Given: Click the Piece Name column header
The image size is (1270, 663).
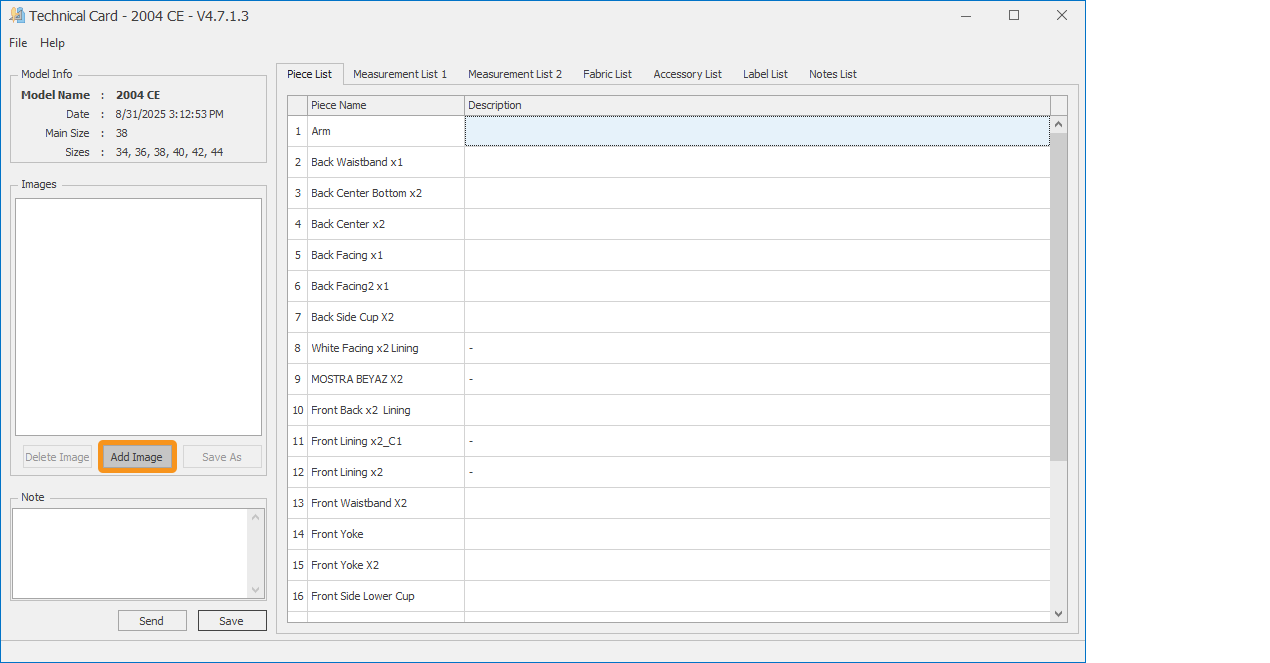Looking at the screenshot, I should 385,105.
